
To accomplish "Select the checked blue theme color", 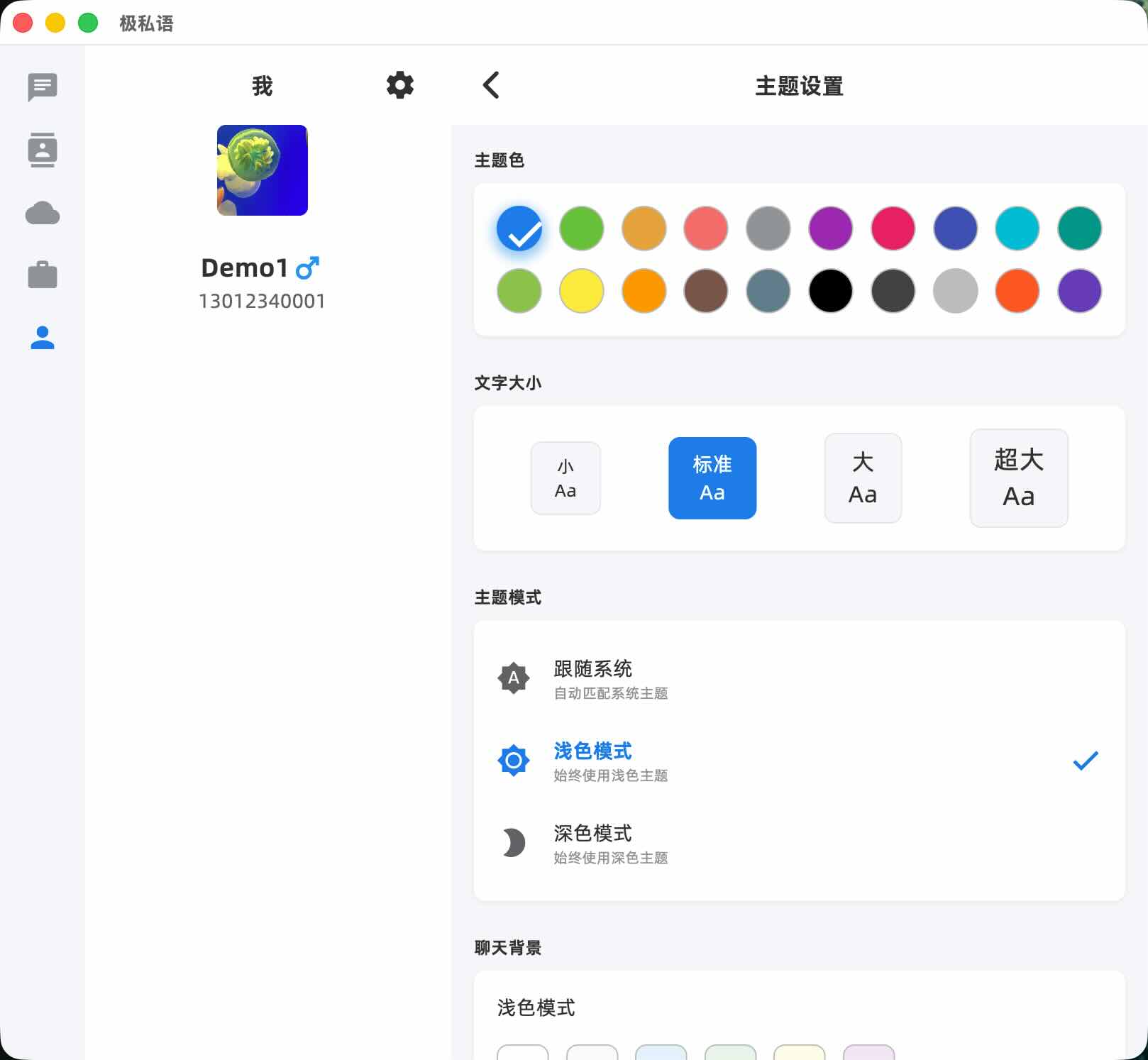I will [x=519, y=228].
